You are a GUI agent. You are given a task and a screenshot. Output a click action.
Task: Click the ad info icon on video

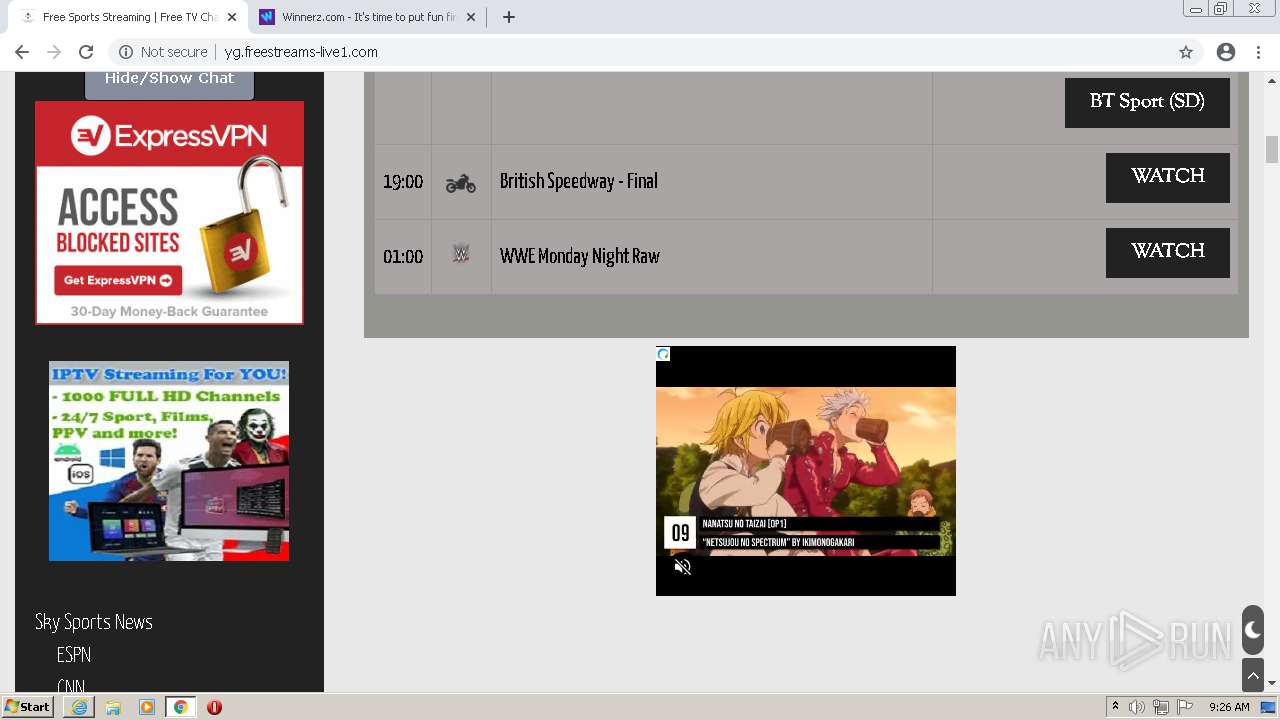(x=663, y=354)
